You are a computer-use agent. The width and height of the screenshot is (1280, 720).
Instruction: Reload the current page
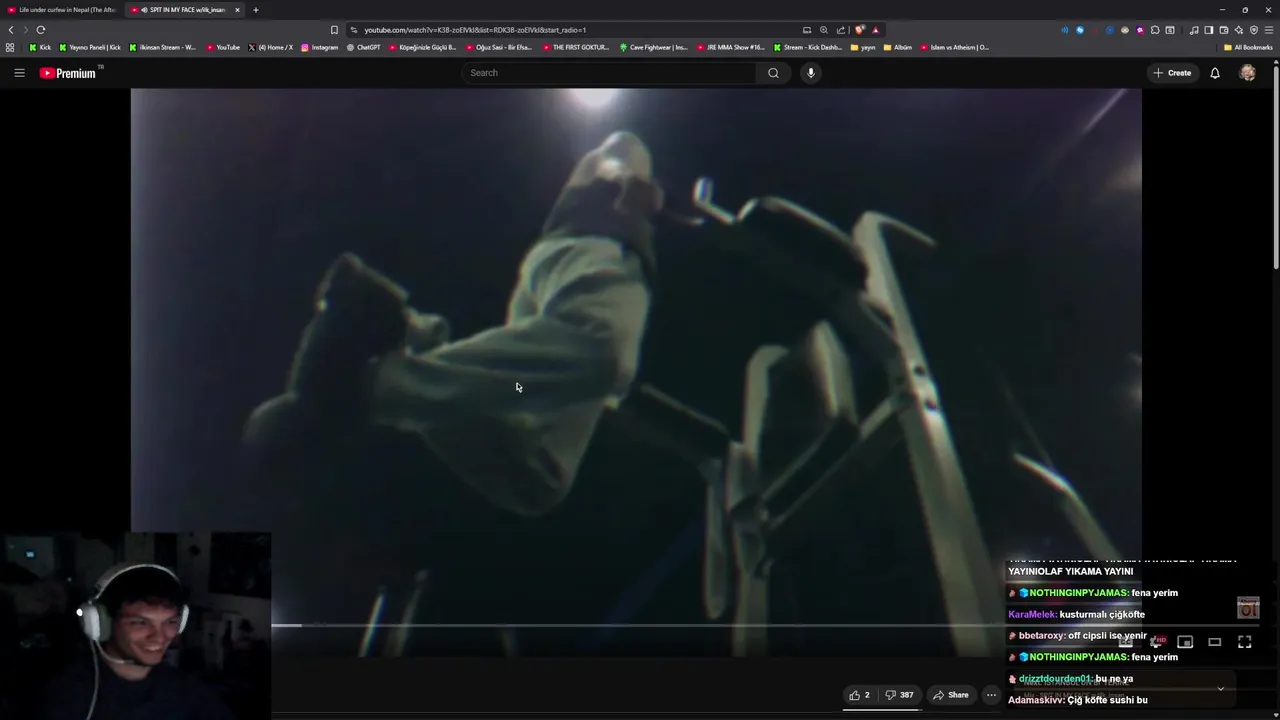click(41, 30)
